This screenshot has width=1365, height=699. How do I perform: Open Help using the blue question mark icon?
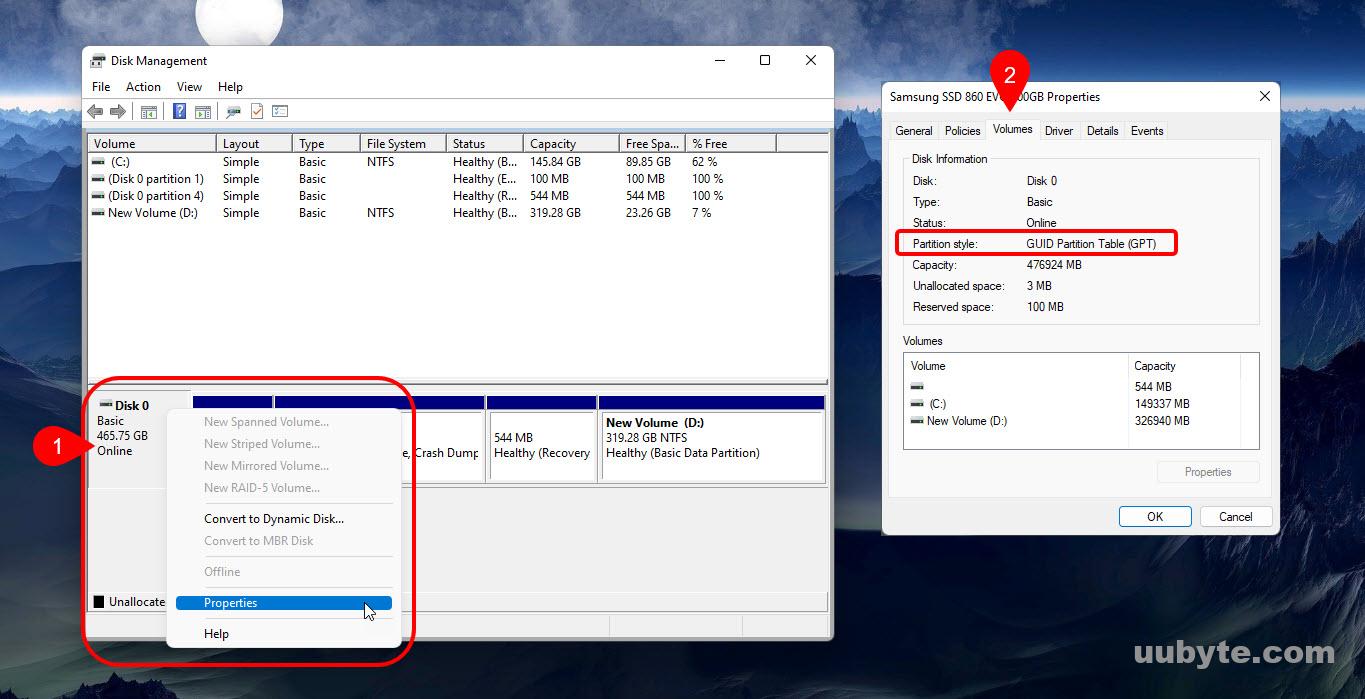(178, 110)
